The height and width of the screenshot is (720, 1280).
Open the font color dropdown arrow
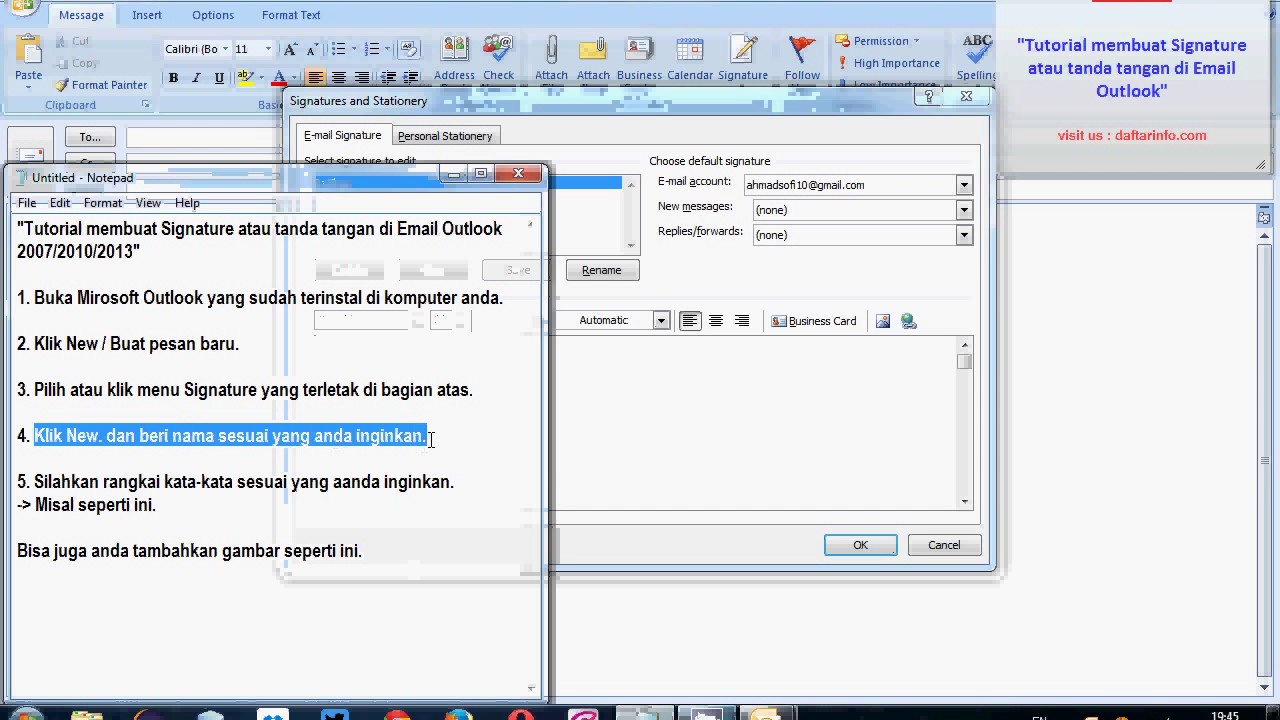[292, 78]
